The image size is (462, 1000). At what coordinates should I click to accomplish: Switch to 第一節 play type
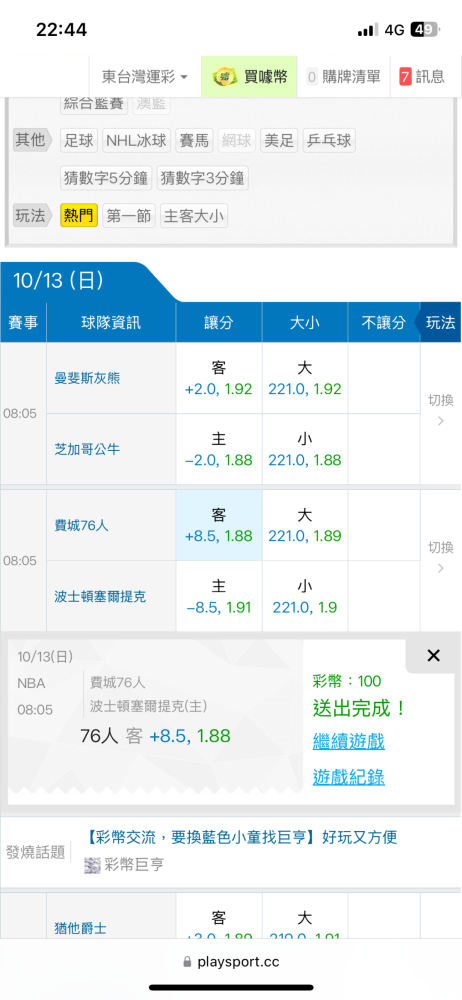coord(128,216)
